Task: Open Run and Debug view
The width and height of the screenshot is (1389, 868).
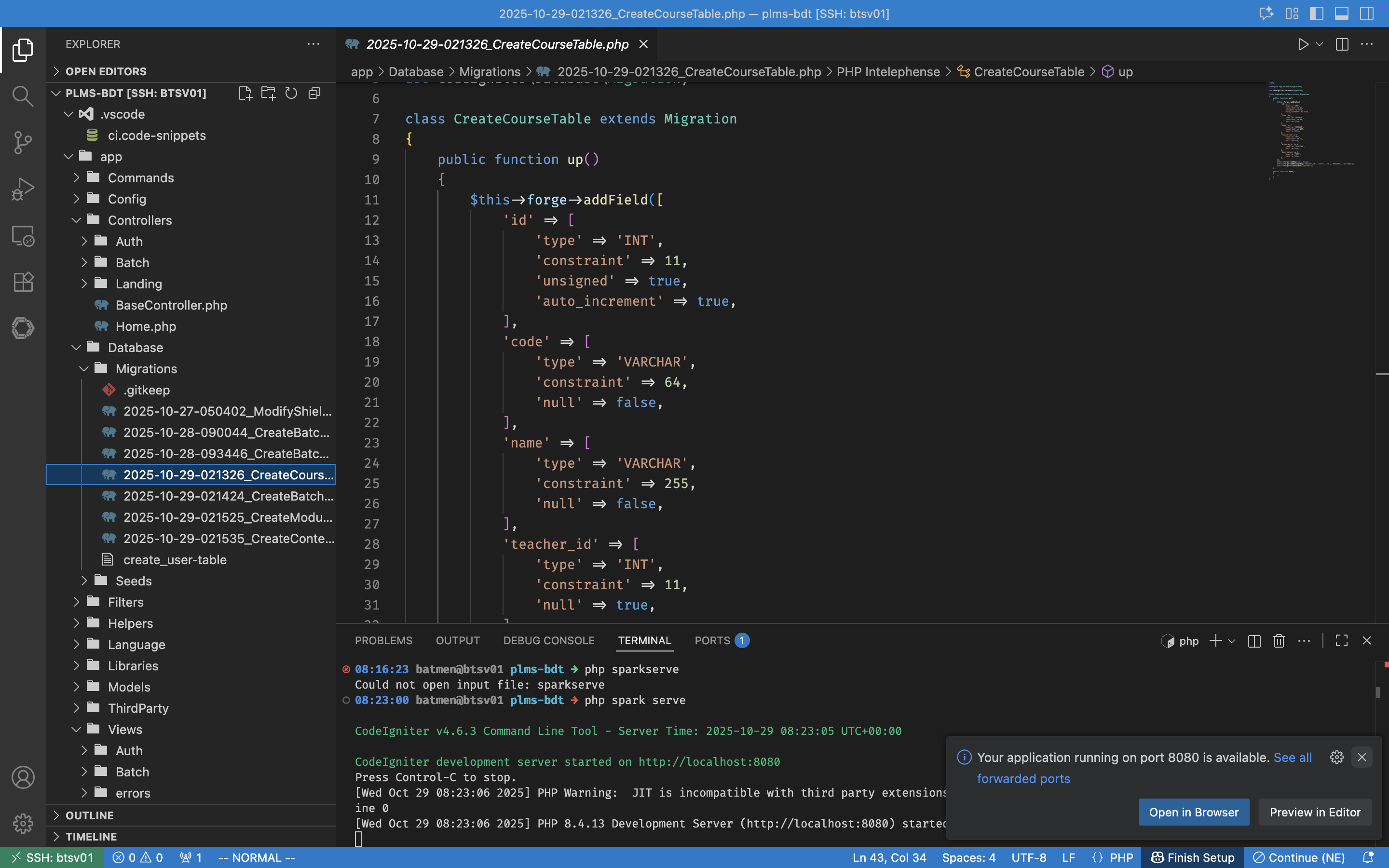Action: (22, 189)
